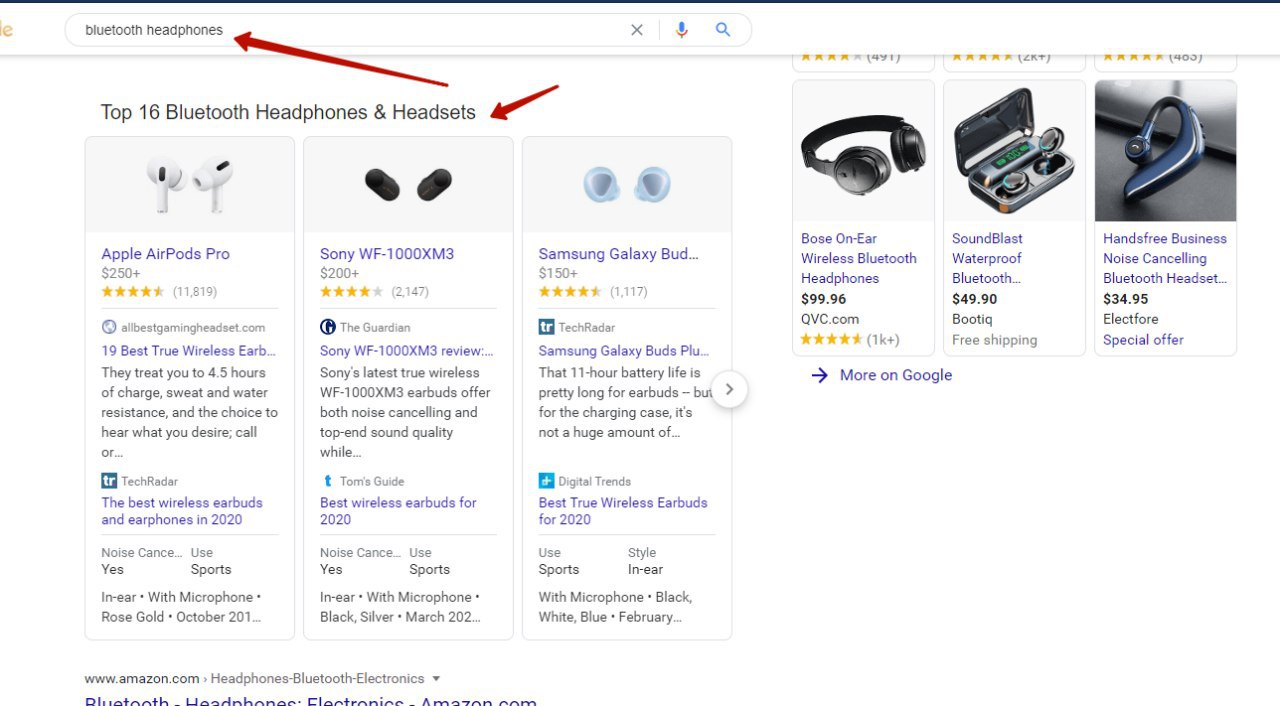Open SoundBlast Waterproof Bluetooth listing
The image size is (1280, 706).
pos(987,258)
